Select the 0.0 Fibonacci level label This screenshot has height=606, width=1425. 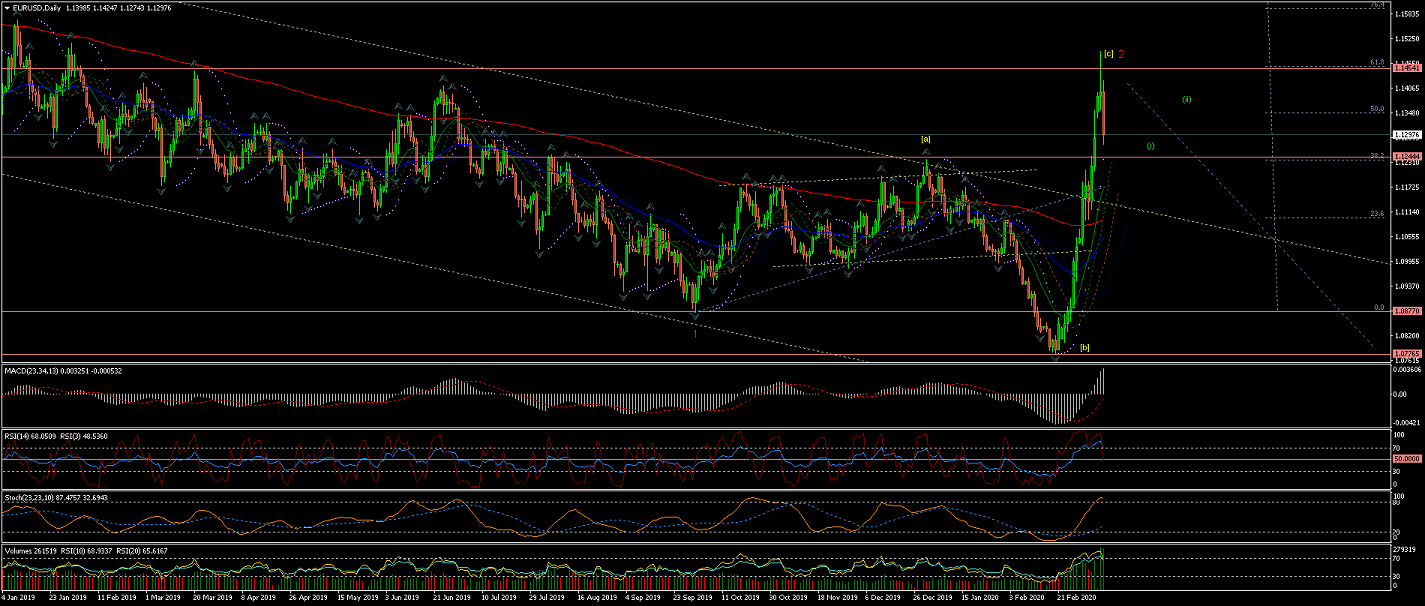pos(1378,307)
